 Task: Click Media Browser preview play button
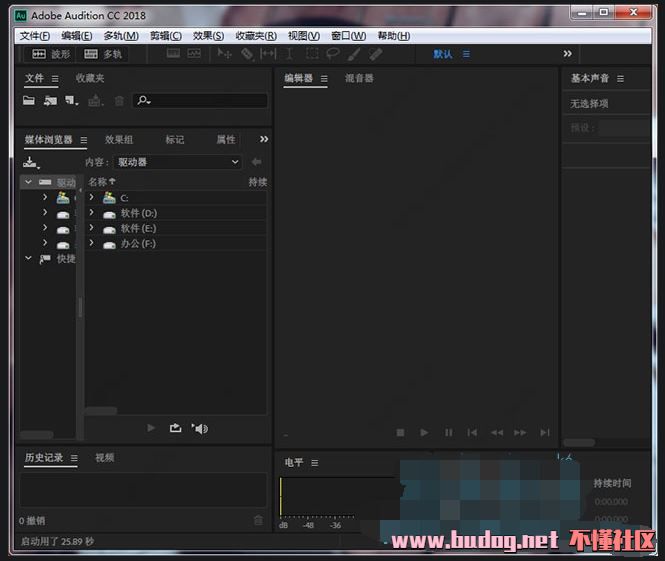151,428
